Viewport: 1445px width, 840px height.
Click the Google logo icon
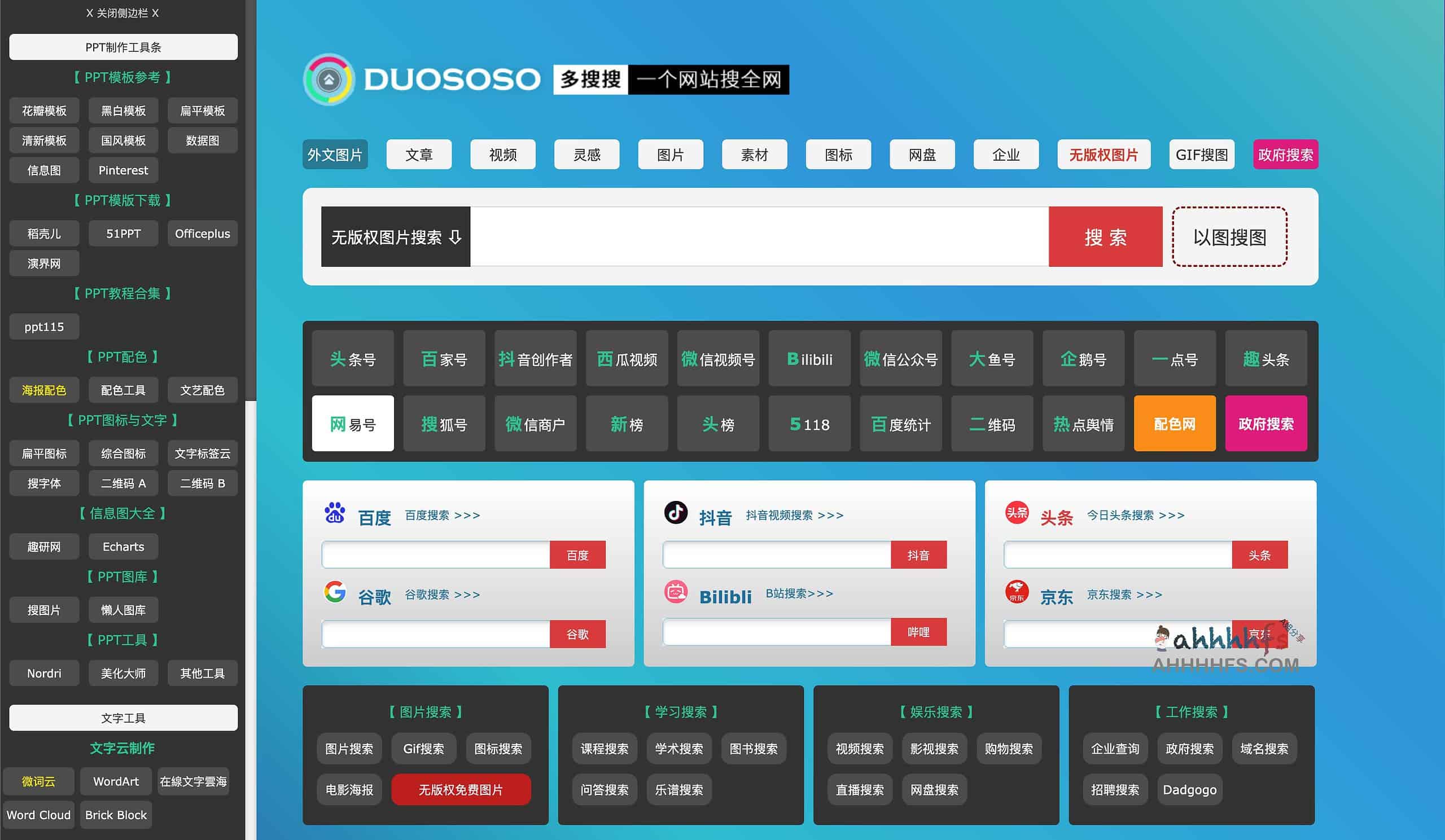pyautogui.click(x=335, y=592)
